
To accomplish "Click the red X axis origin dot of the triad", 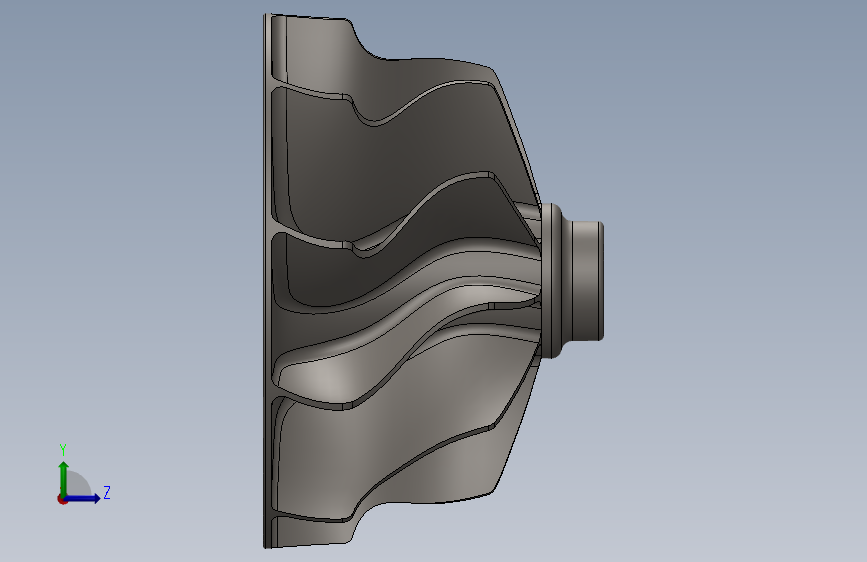I will (62, 499).
